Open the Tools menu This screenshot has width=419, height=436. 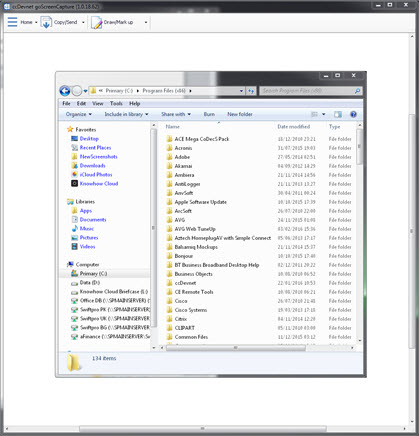(116, 103)
